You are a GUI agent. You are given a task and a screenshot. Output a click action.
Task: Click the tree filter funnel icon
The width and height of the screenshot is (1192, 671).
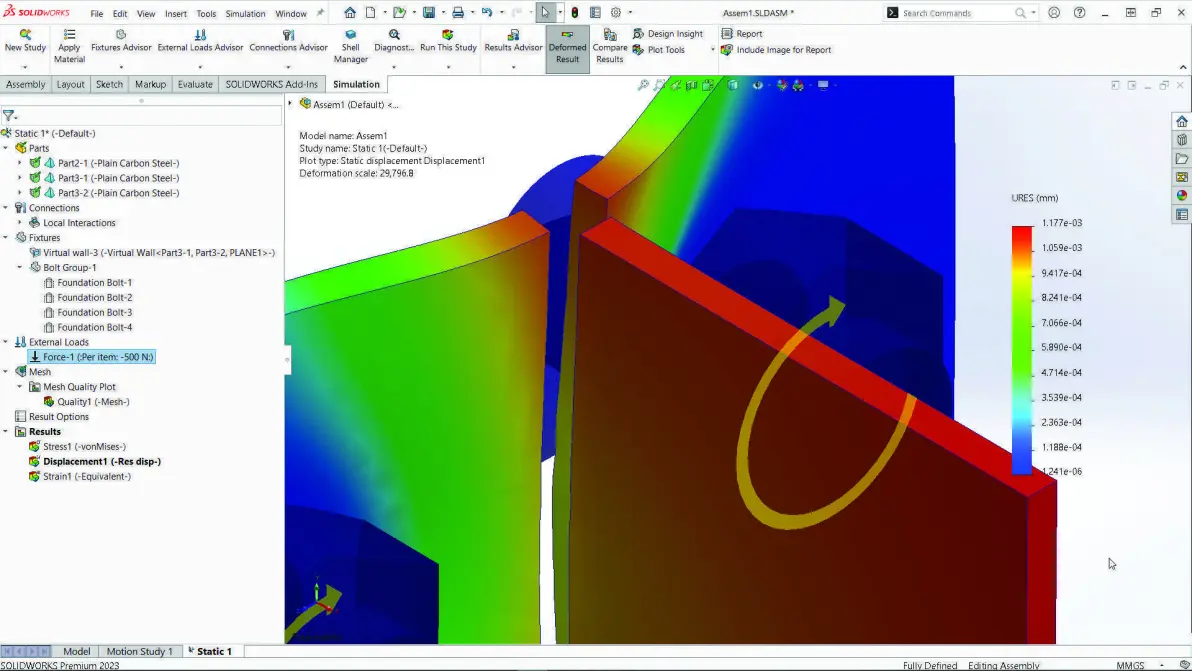click(x=8, y=116)
